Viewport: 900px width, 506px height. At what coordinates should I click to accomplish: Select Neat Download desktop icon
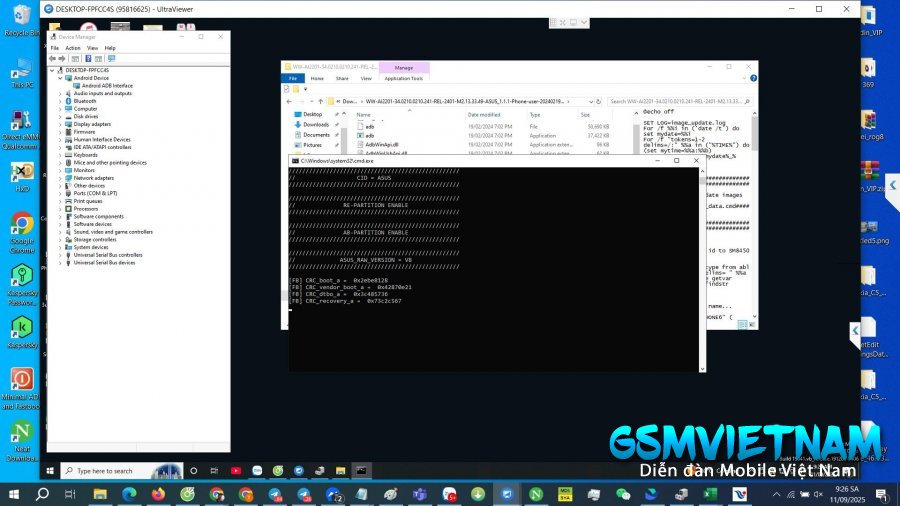22,441
